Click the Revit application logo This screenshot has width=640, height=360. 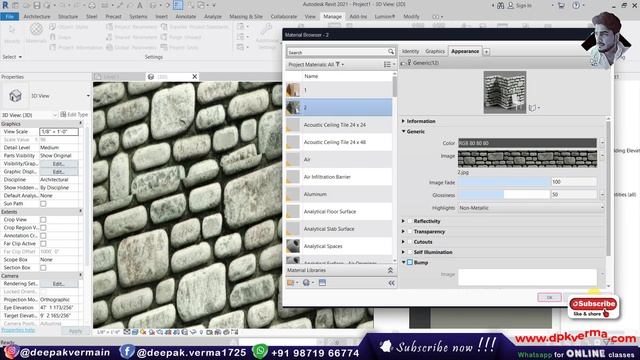(5, 5)
